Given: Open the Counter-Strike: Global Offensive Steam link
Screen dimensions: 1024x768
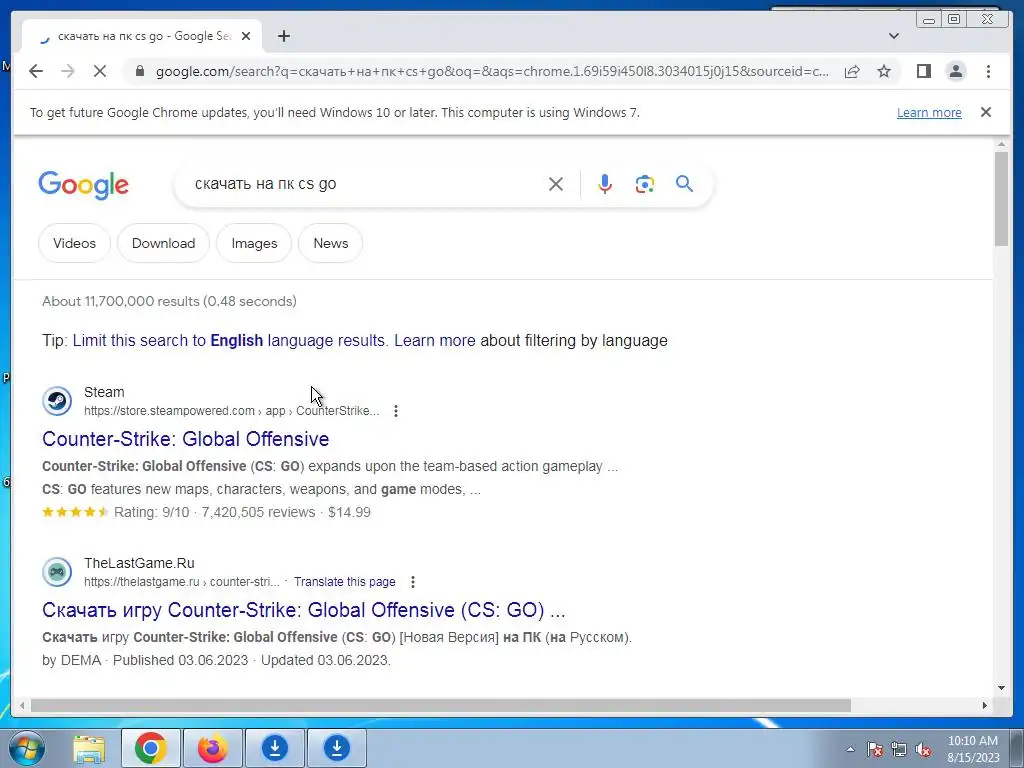Looking at the screenshot, I should coord(185,439).
